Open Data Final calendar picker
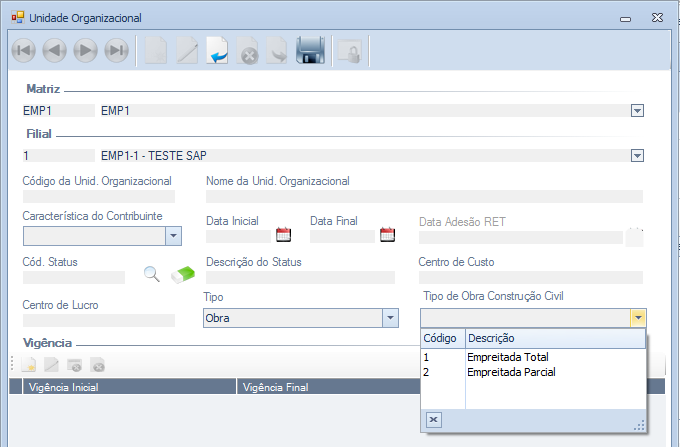 click(x=387, y=236)
